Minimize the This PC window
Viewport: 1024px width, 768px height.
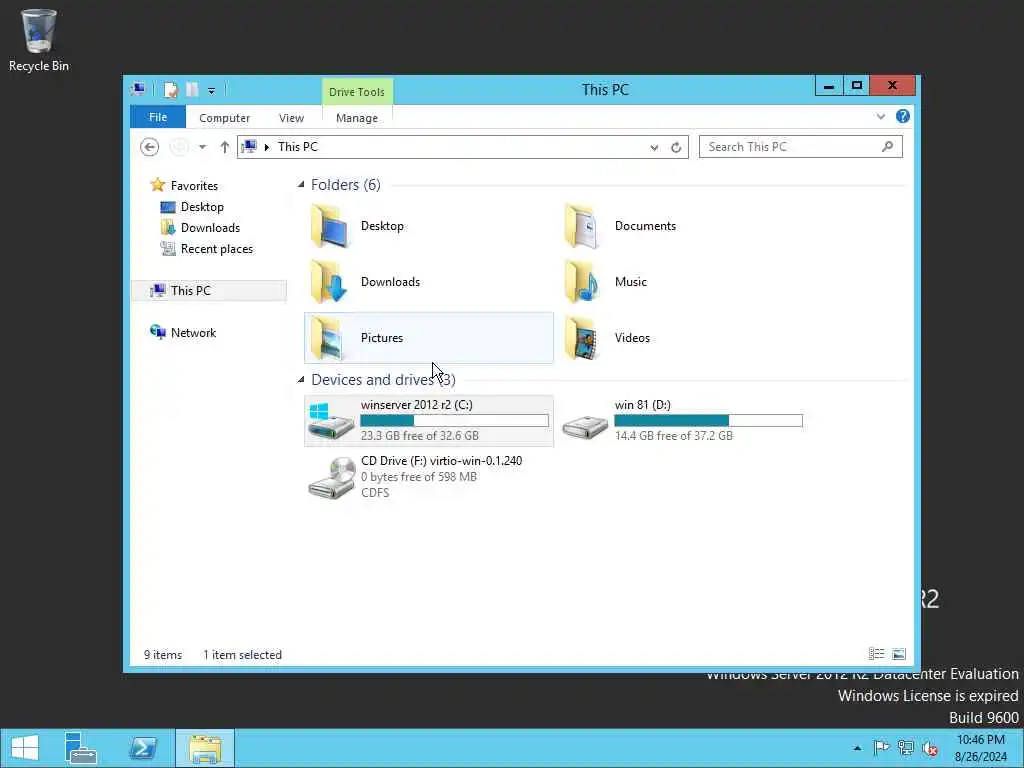pyautogui.click(x=829, y=86)
